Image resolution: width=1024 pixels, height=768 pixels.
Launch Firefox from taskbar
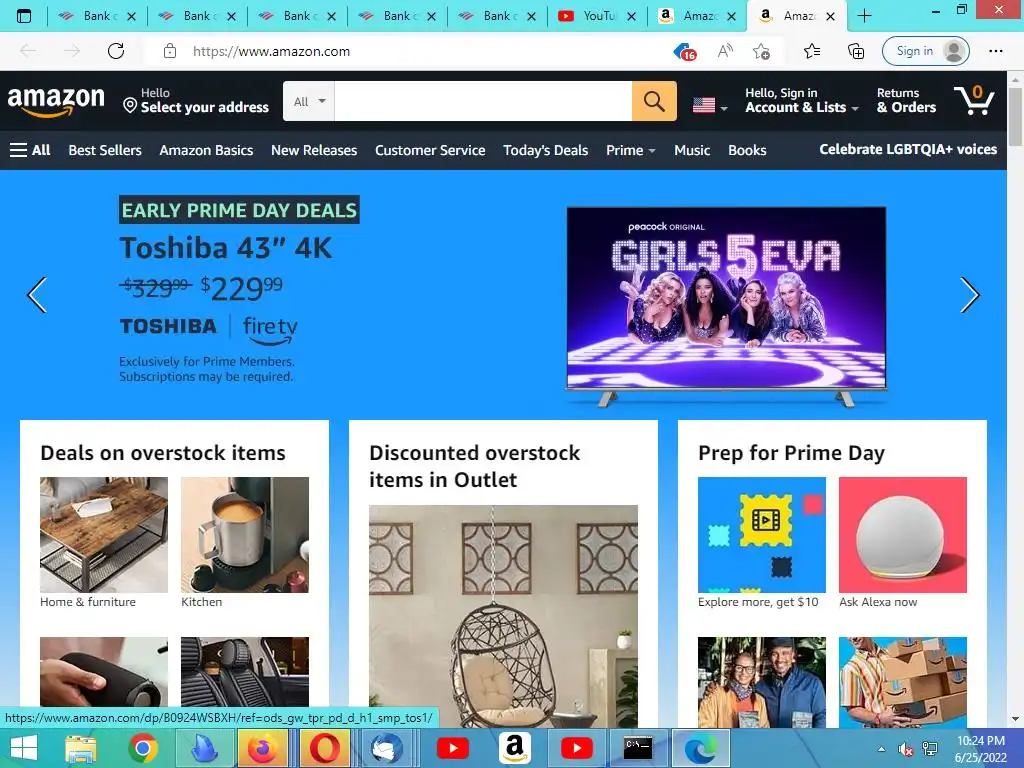[263, 748]
